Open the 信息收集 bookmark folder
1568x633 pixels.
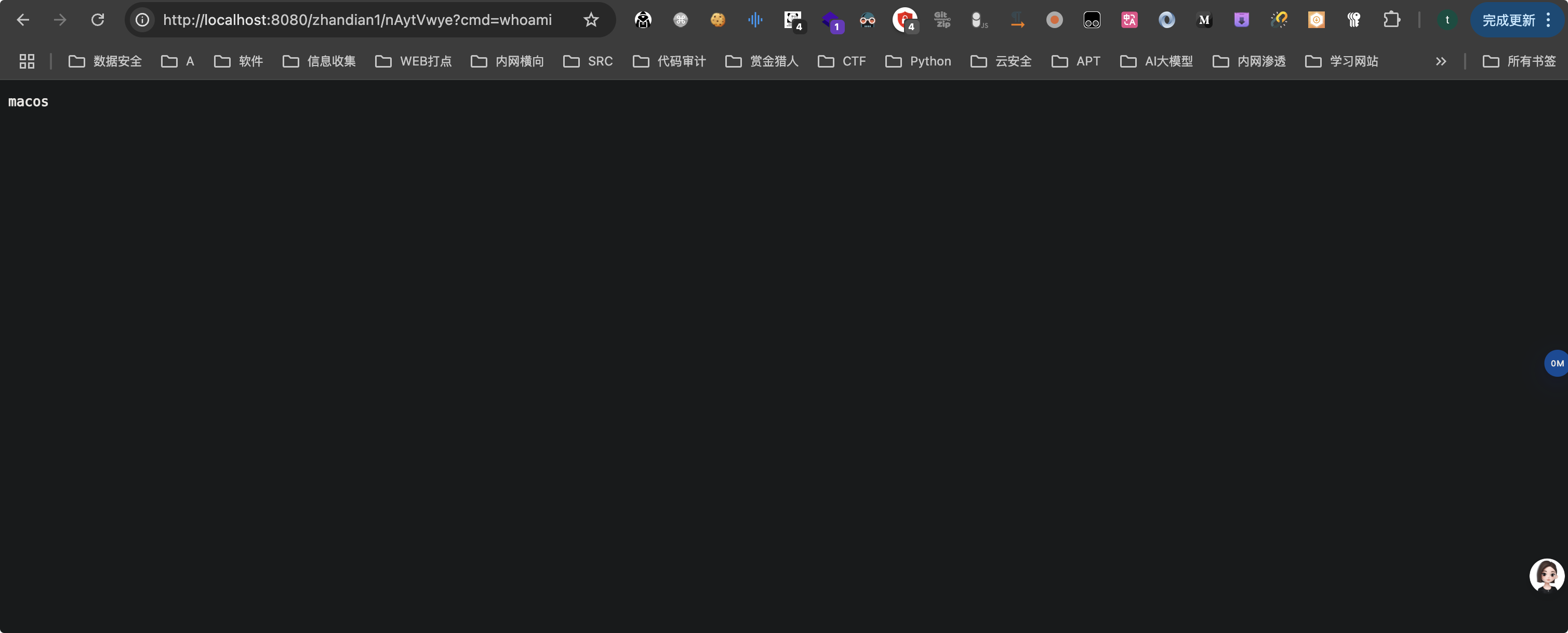tap(320, 61)
